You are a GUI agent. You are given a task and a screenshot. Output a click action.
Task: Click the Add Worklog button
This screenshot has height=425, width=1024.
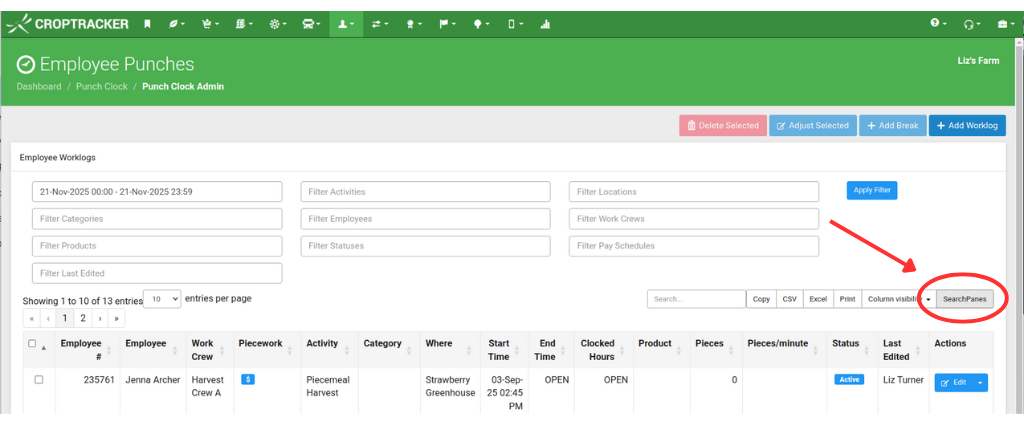coord(967,125)
